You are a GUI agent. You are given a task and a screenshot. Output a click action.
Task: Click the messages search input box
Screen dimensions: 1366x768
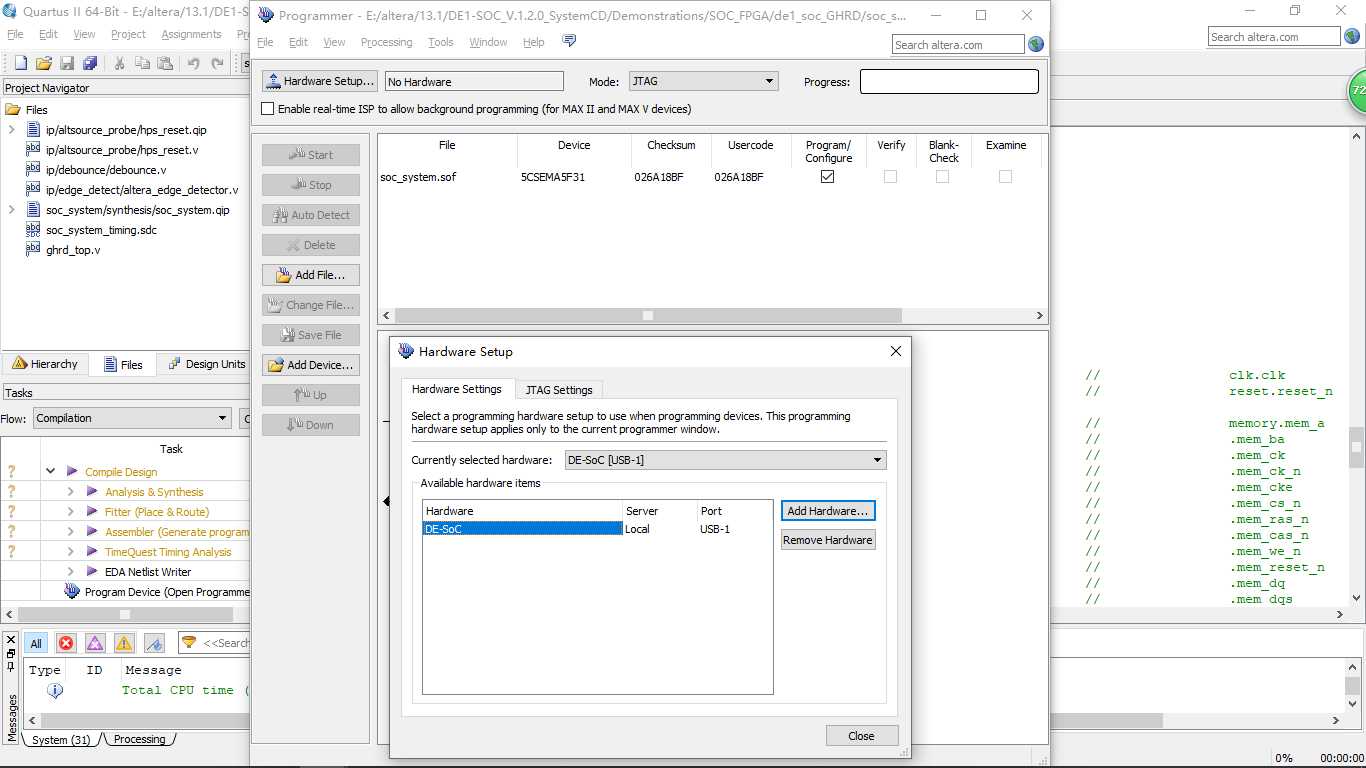tap(225, 642)
